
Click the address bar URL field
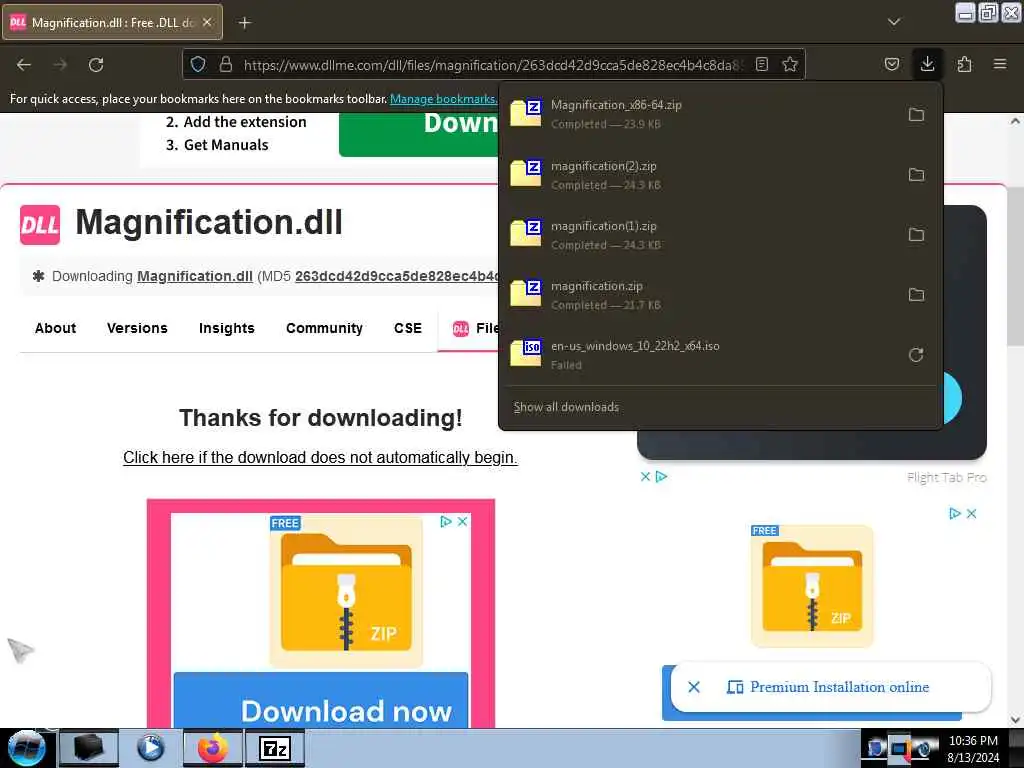click(x=493, y=65)
